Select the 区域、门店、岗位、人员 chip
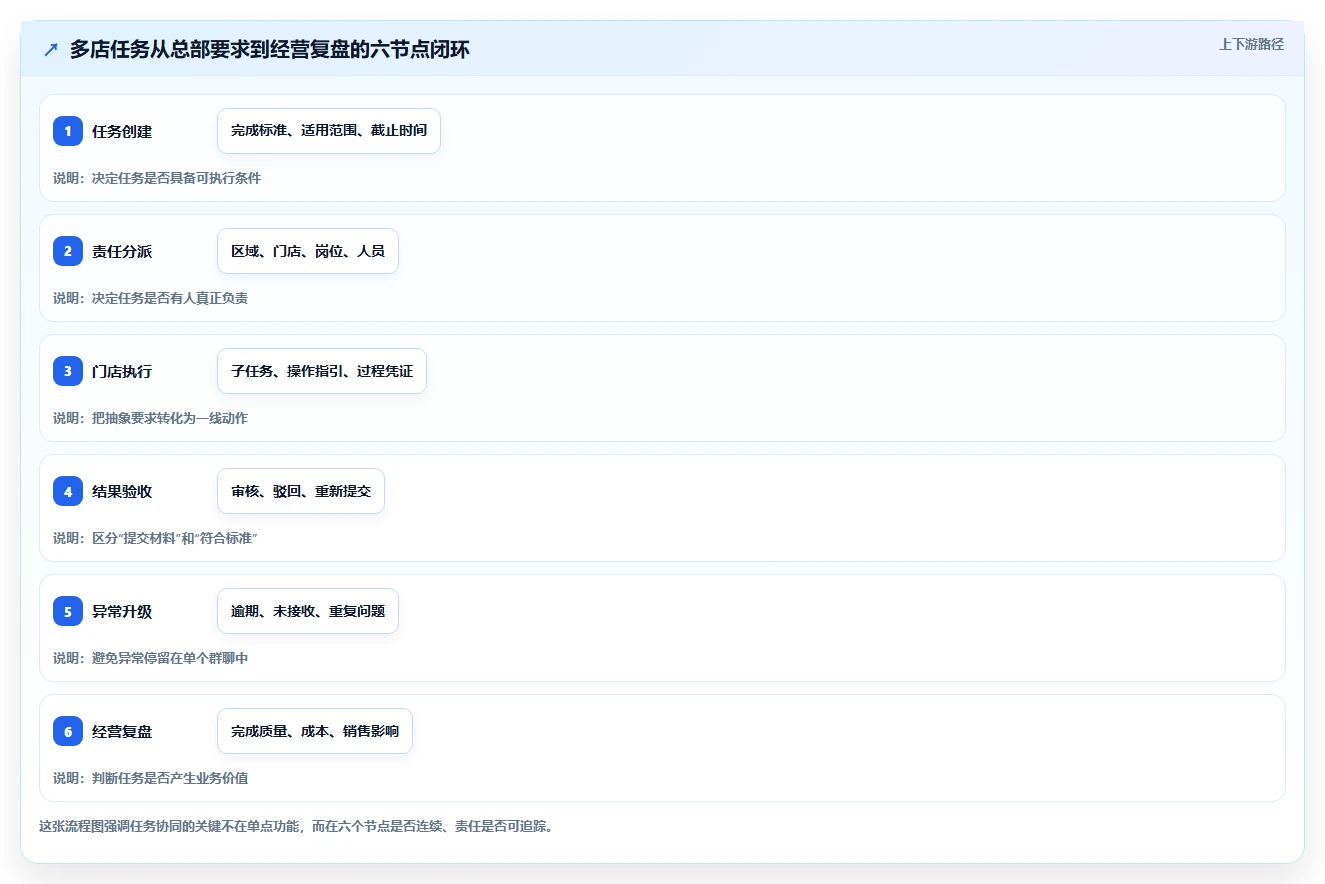 [308, 251]
